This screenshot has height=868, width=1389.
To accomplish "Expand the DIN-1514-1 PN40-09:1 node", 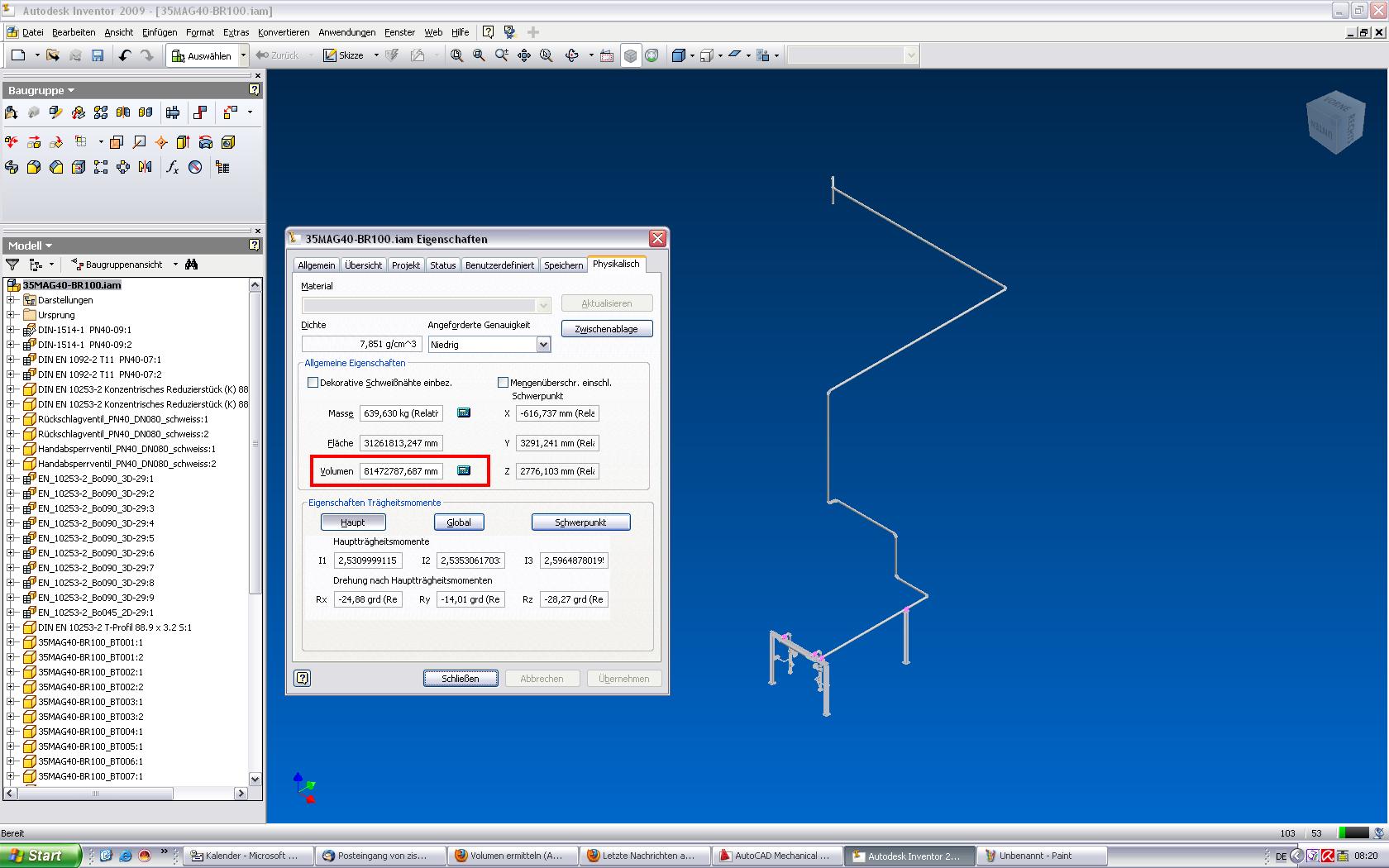I will tap(11, 330).
